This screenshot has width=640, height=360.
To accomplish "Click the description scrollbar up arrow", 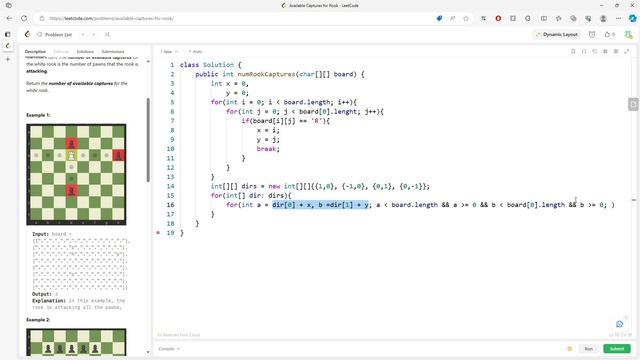I will pos(148,61).
